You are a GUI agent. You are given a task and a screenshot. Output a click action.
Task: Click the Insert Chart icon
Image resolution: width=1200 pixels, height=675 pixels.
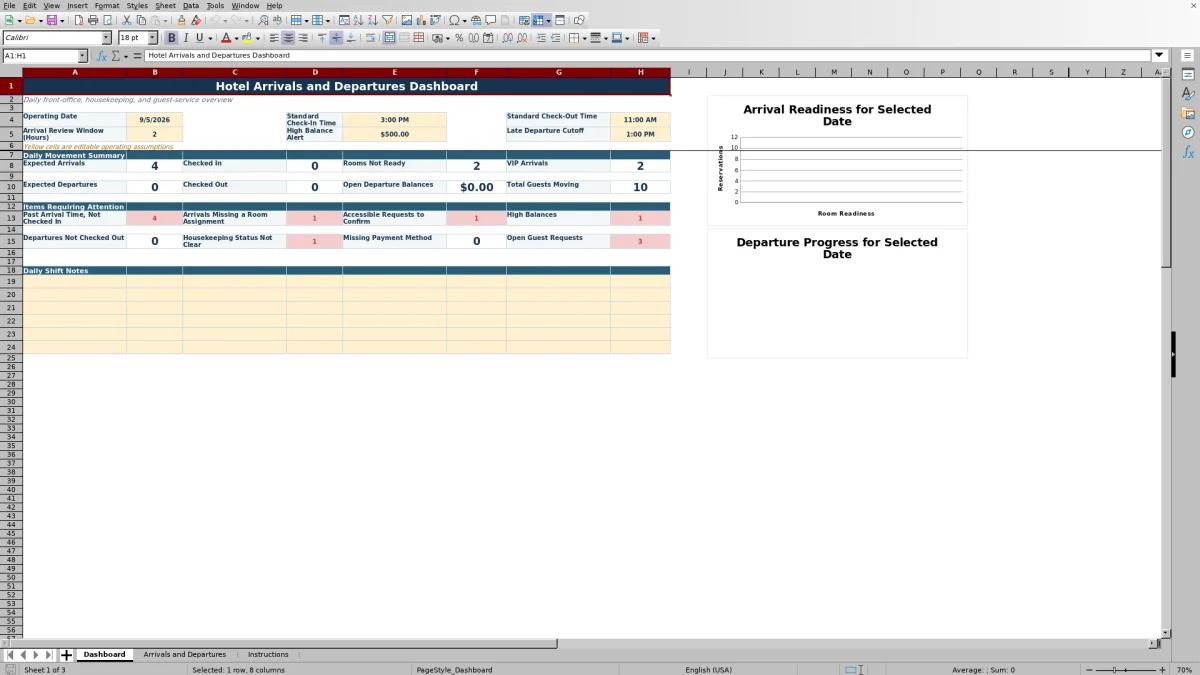pos(421,20)
